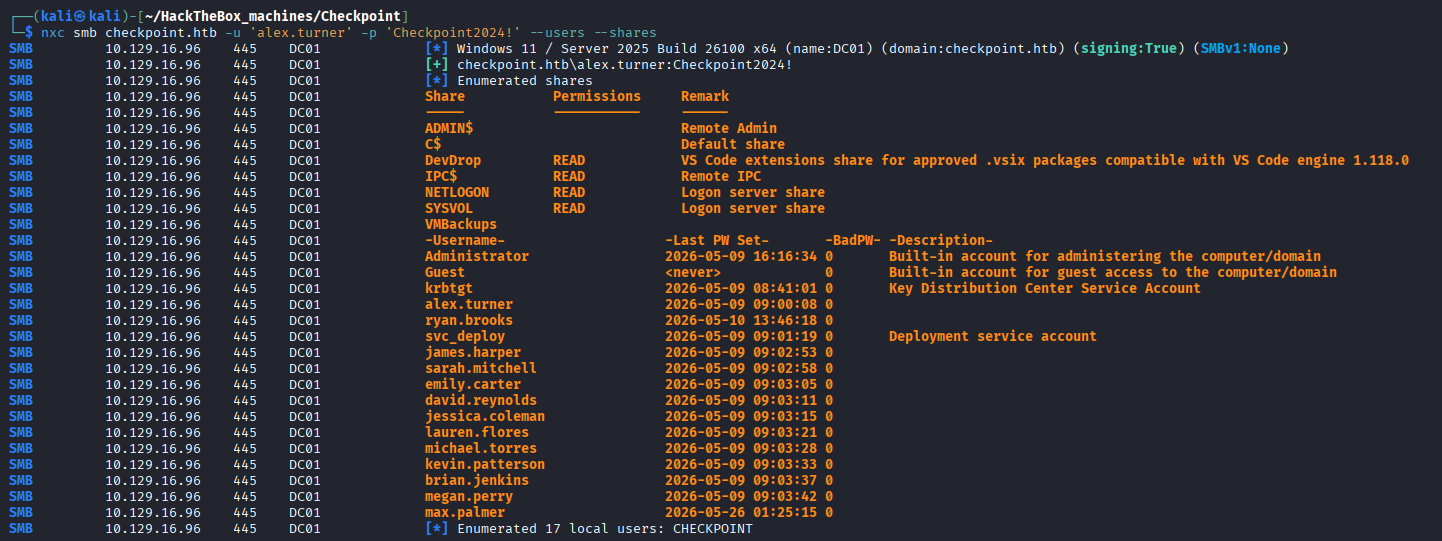
Task: Click the 'Built-in account for administering' description
Action: tap(1105, 256)
